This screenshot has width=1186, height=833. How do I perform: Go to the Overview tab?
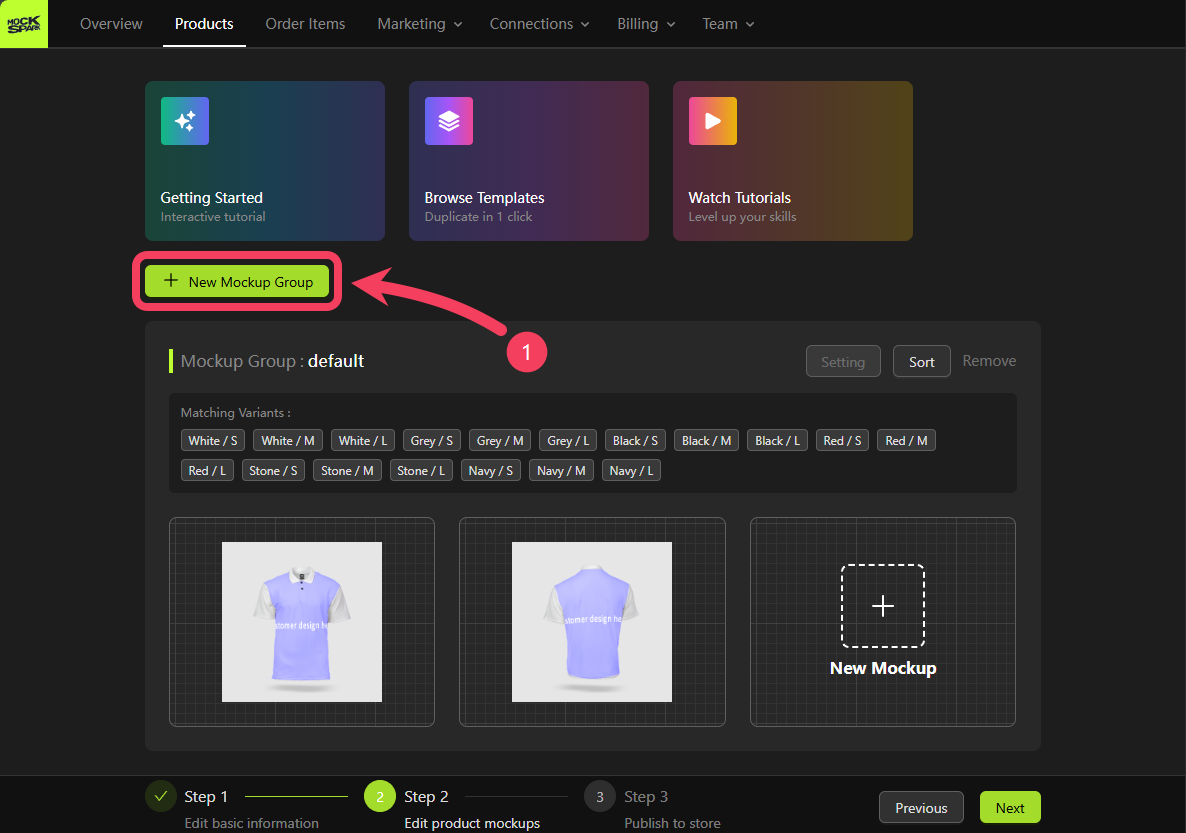pyautogui.click(x=111, y=24)
